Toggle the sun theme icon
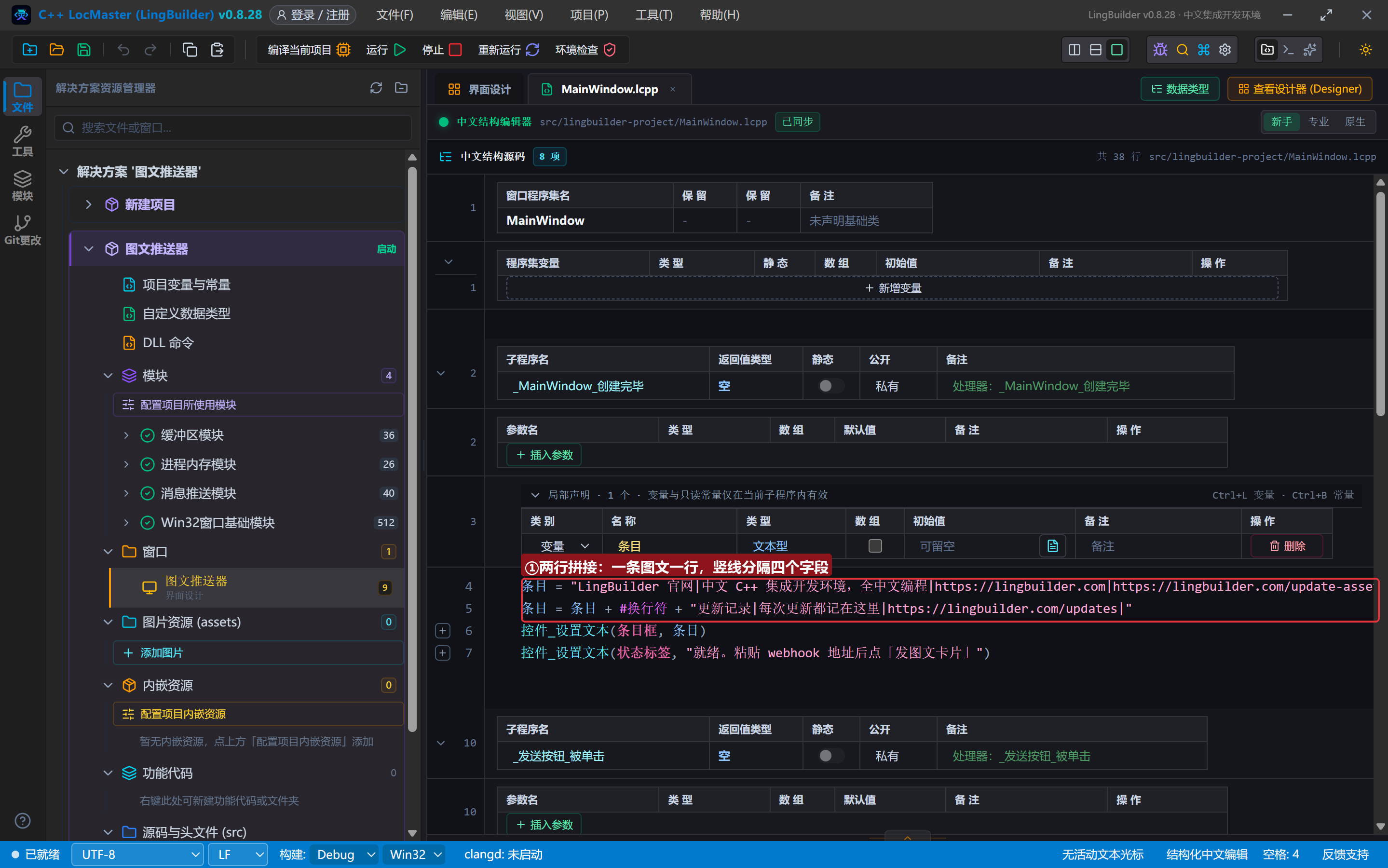The image size is (1388, 868). [1366, 50]
